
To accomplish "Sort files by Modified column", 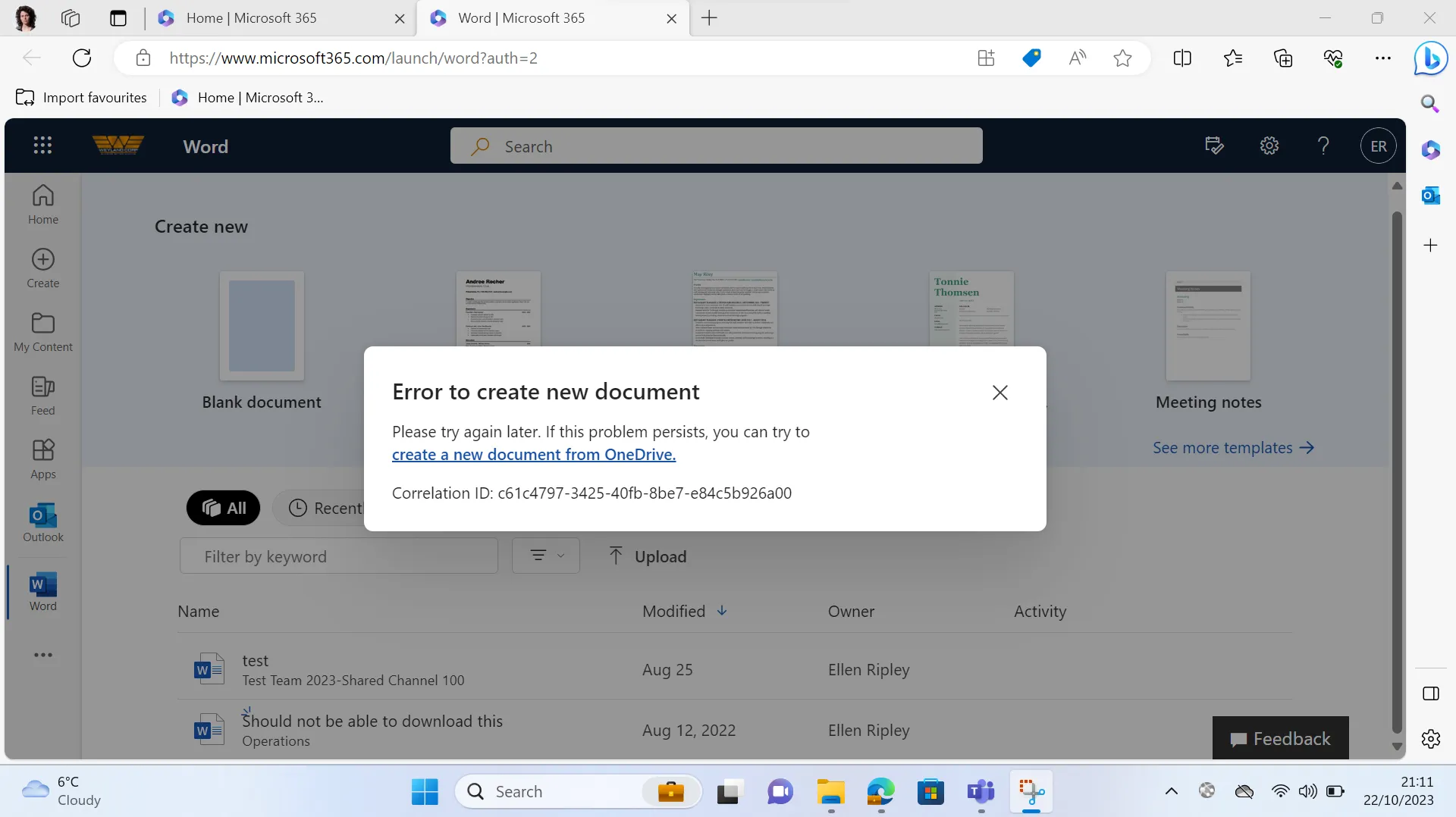I will (x=685, y=612).
